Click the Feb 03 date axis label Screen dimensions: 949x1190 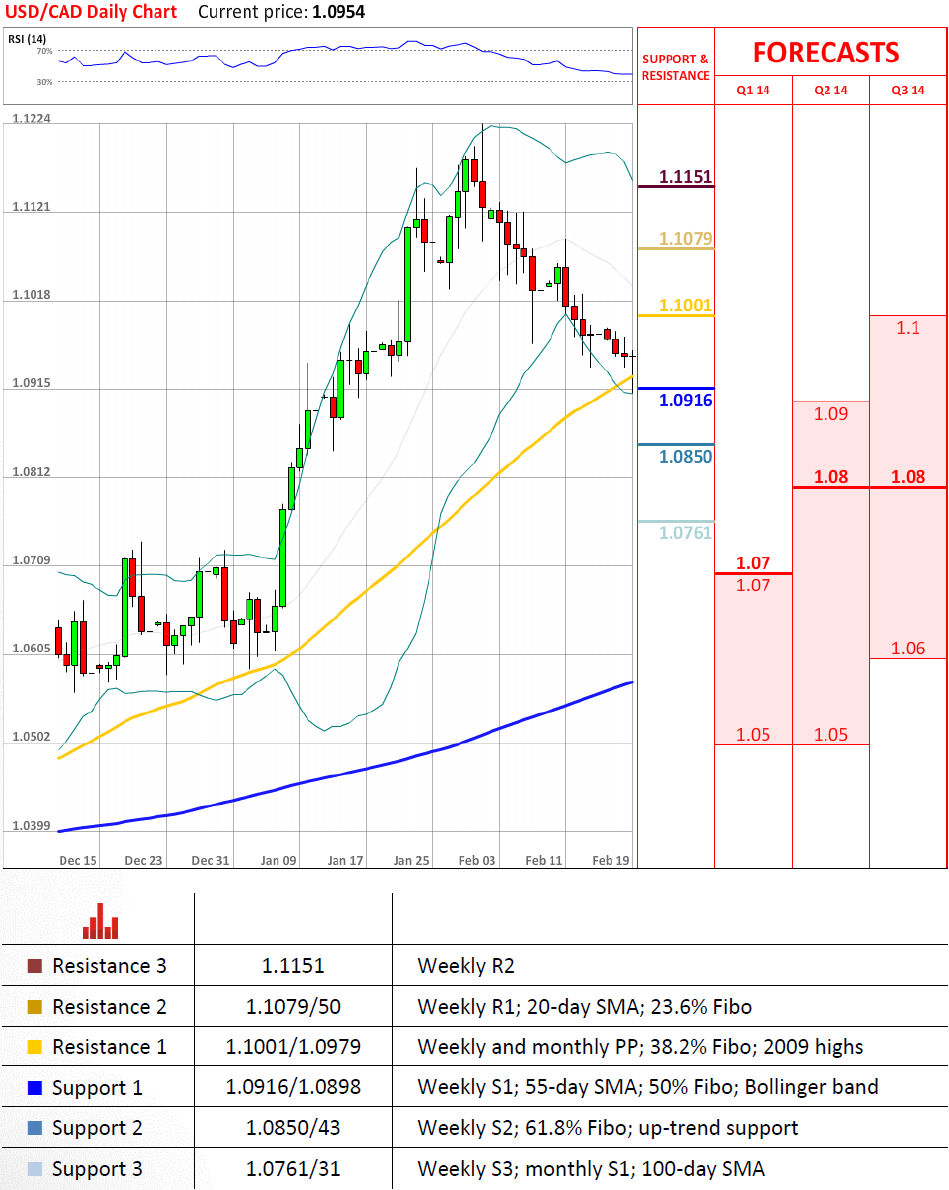[x=477, y=860]
